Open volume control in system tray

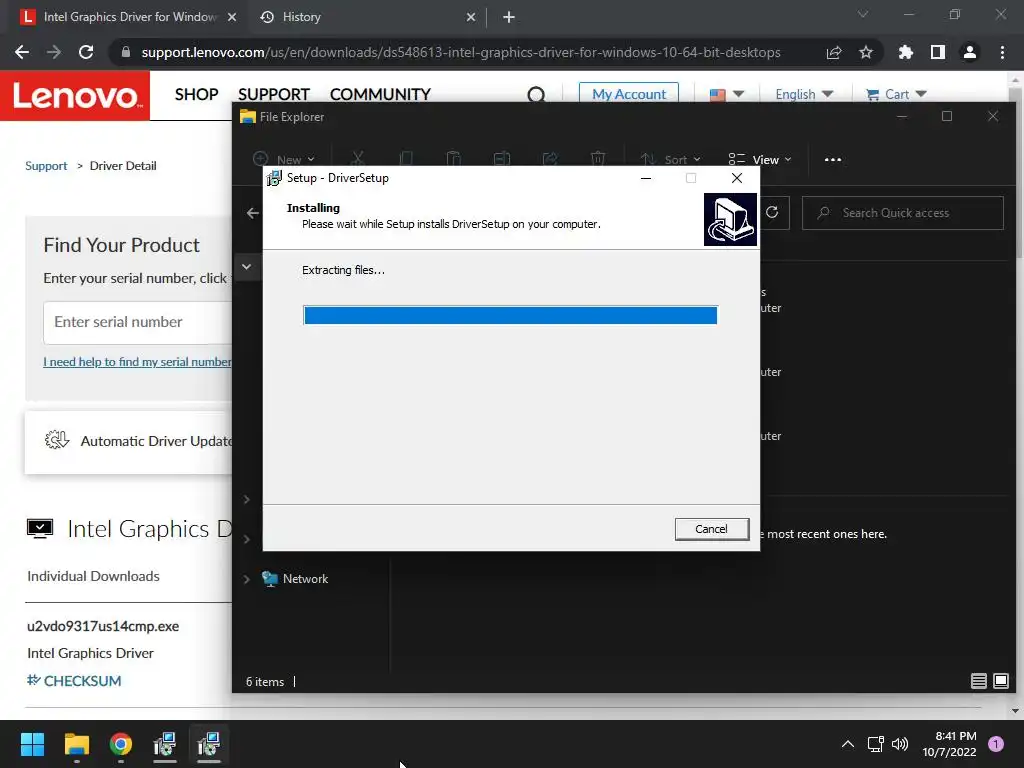tap(900, 744)
